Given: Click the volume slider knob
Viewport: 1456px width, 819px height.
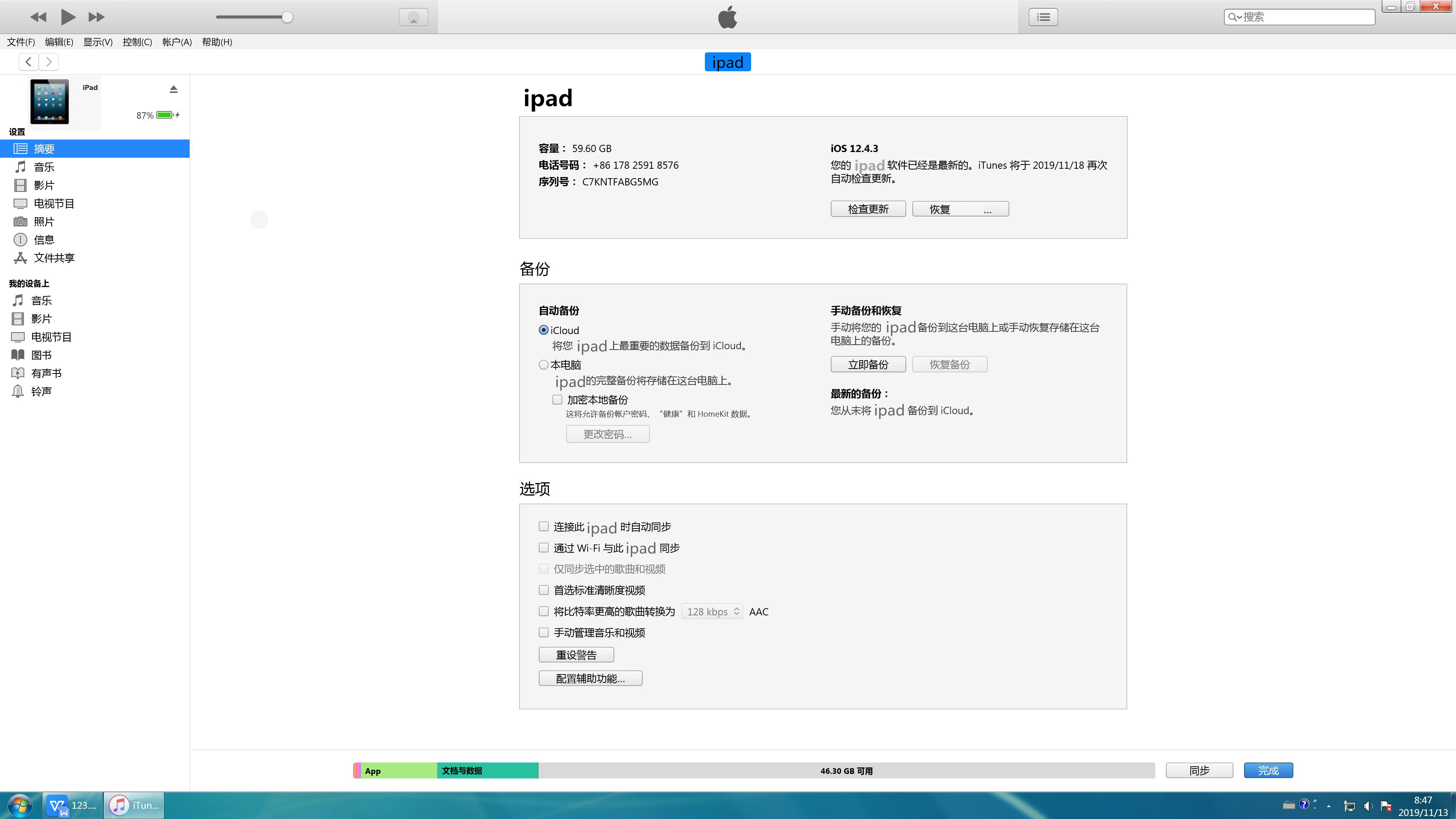Looking at the screenshot, I should (287, 17).
